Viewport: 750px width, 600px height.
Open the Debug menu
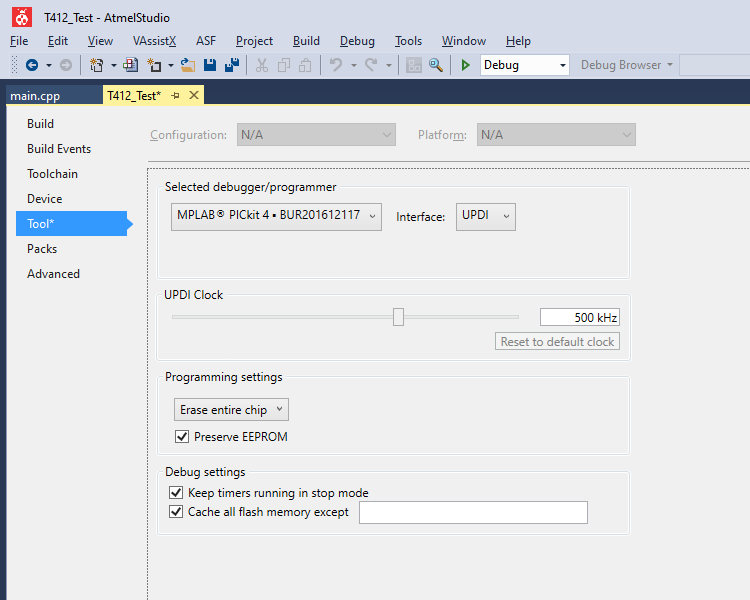point(357,41)
